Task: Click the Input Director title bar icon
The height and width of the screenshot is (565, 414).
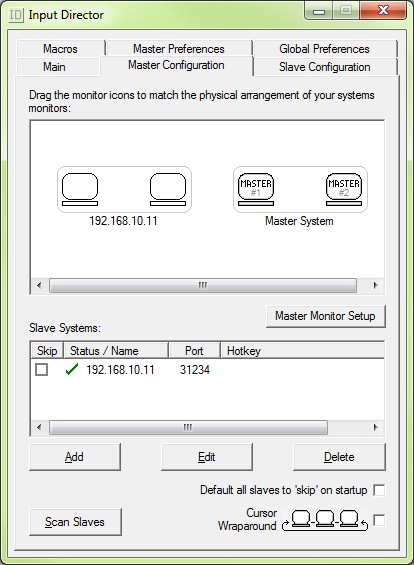Action: (x=16, y=15)
